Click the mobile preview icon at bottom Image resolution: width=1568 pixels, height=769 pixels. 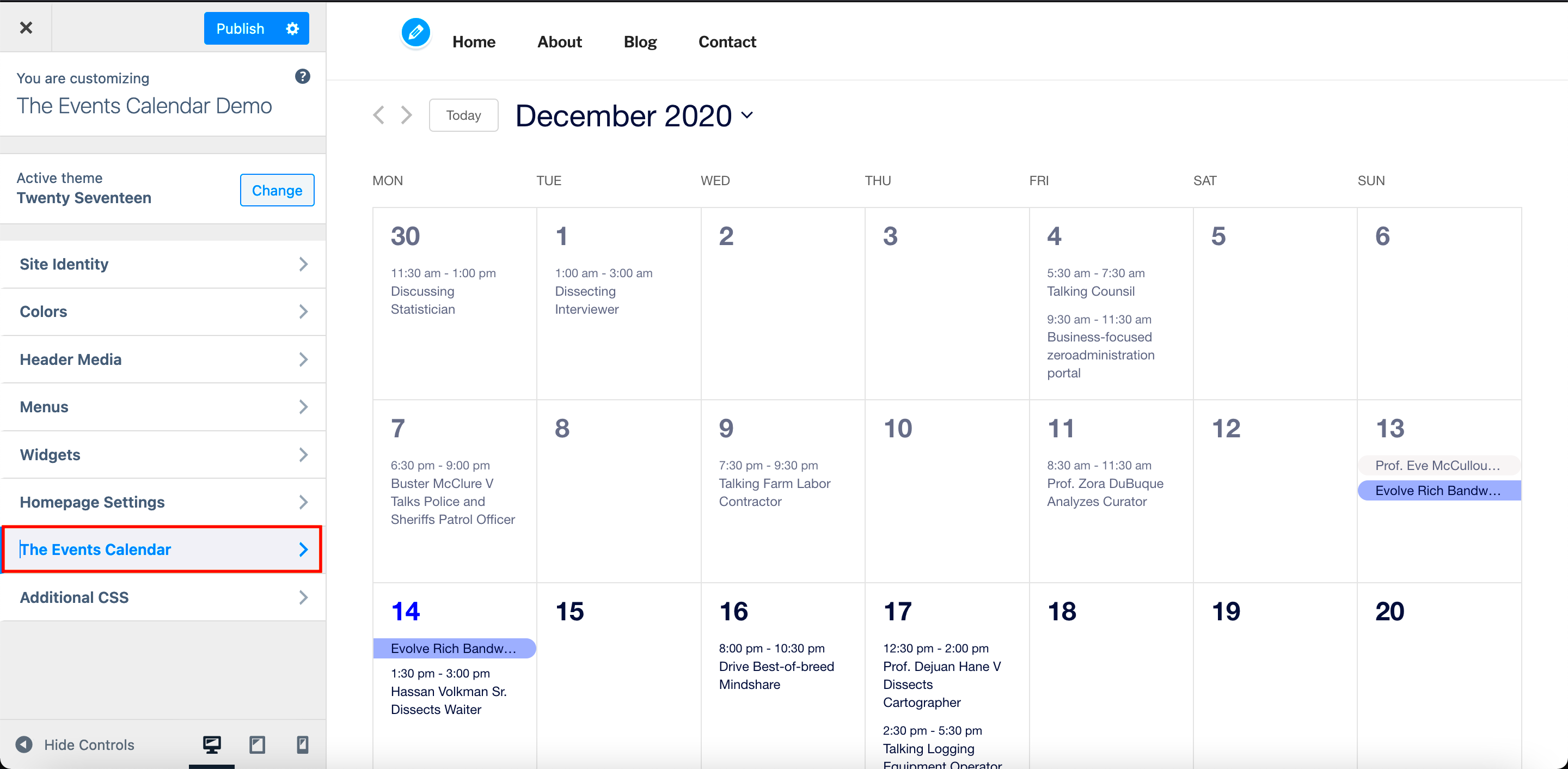[x=302, y=745]
